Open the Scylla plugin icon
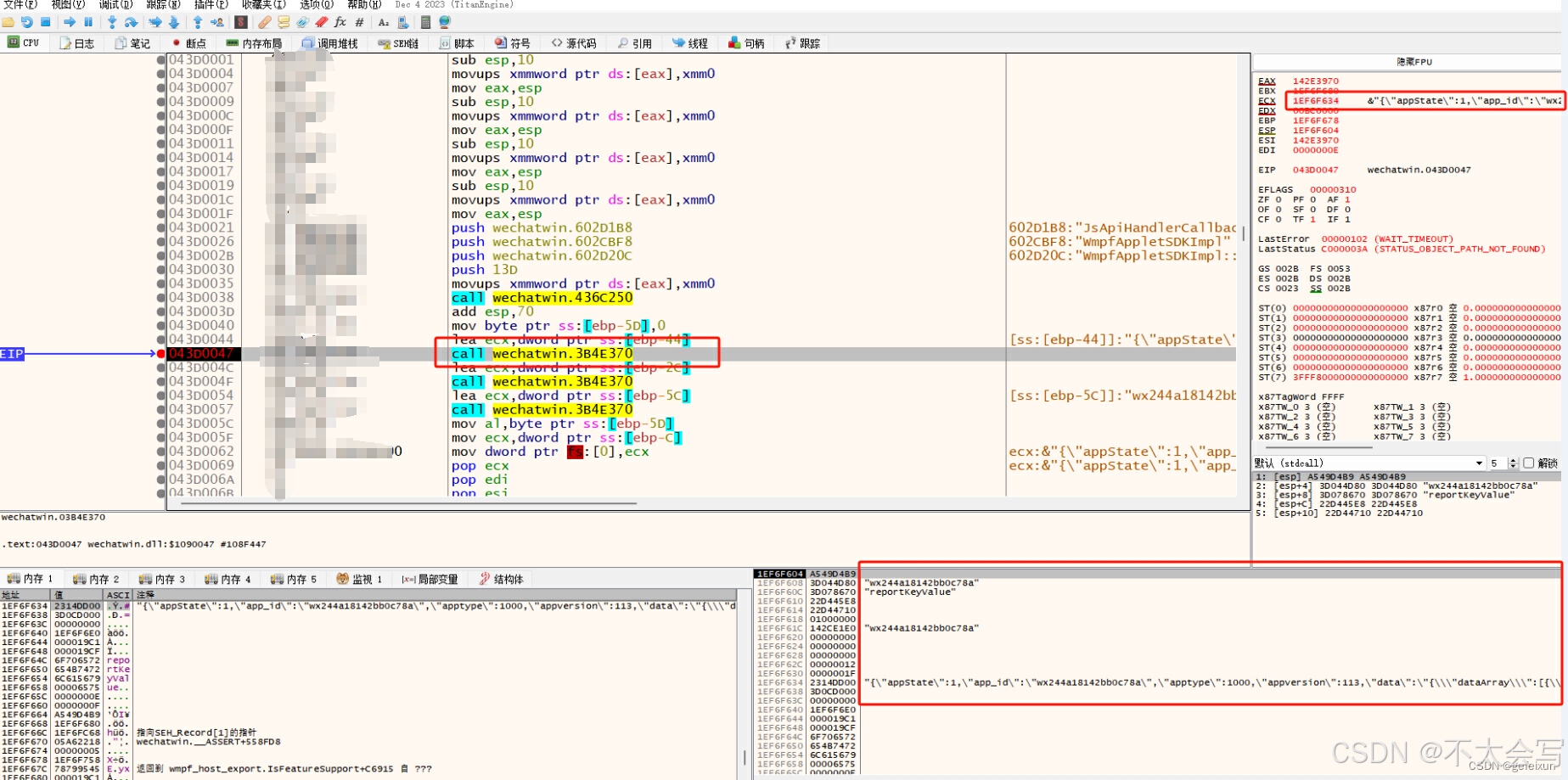The height and width of the screenshot is (780, 1568). 241,22
